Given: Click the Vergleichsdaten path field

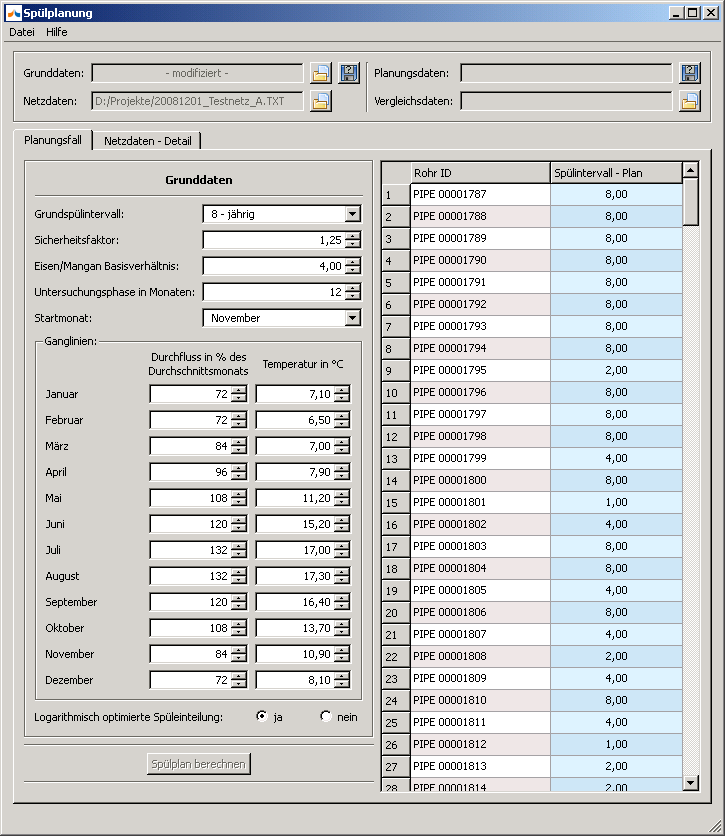Looking at the screenshot, I should point(566,101).
